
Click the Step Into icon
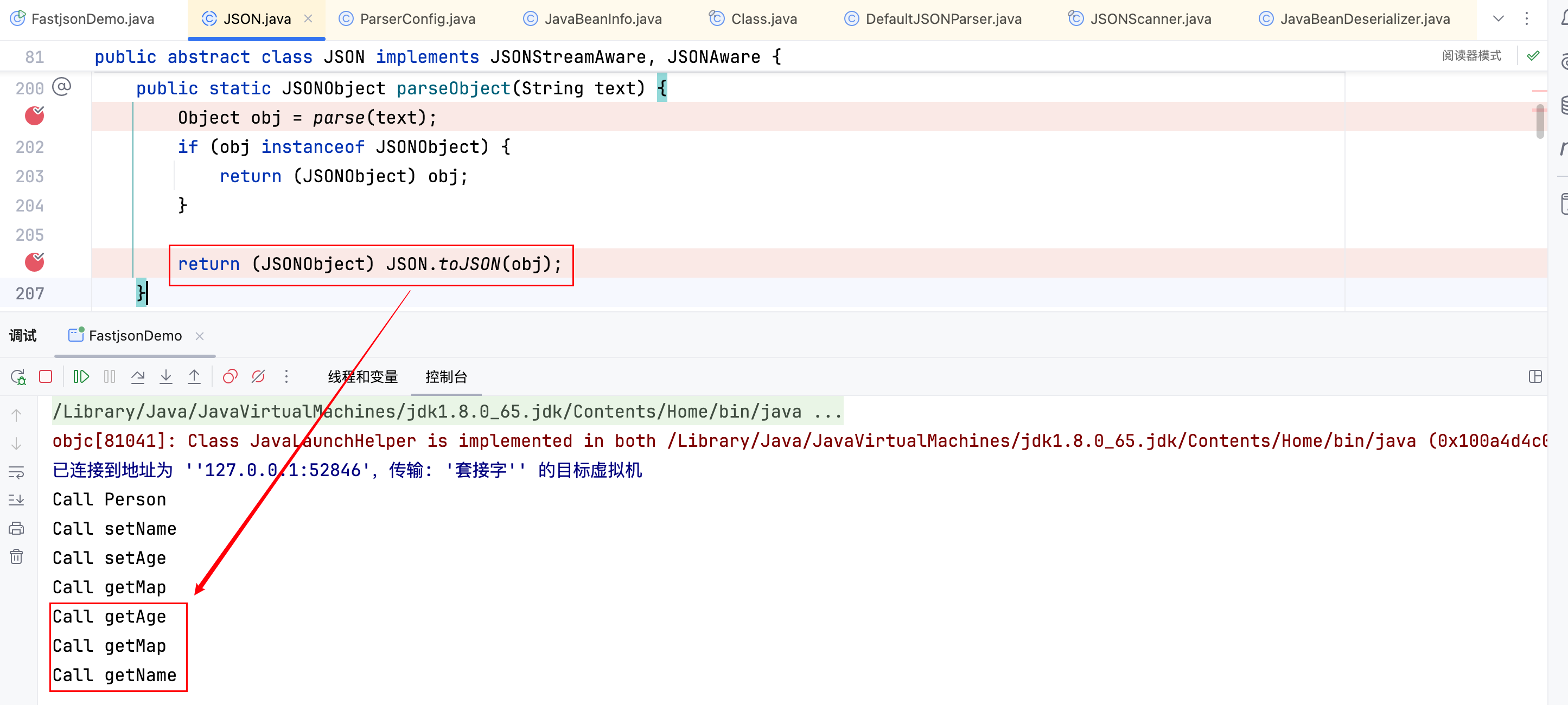click(x=165, y=376)
